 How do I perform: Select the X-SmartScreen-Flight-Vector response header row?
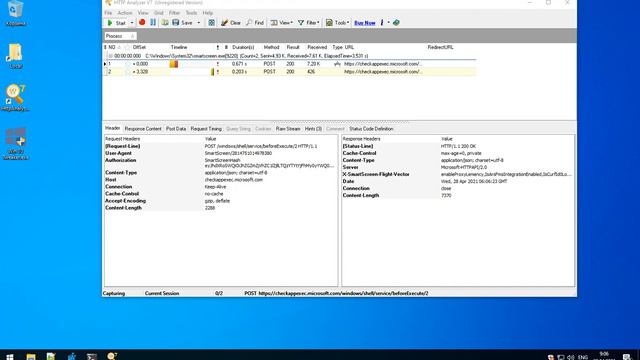pyautogui.click(x=458, y=174)
